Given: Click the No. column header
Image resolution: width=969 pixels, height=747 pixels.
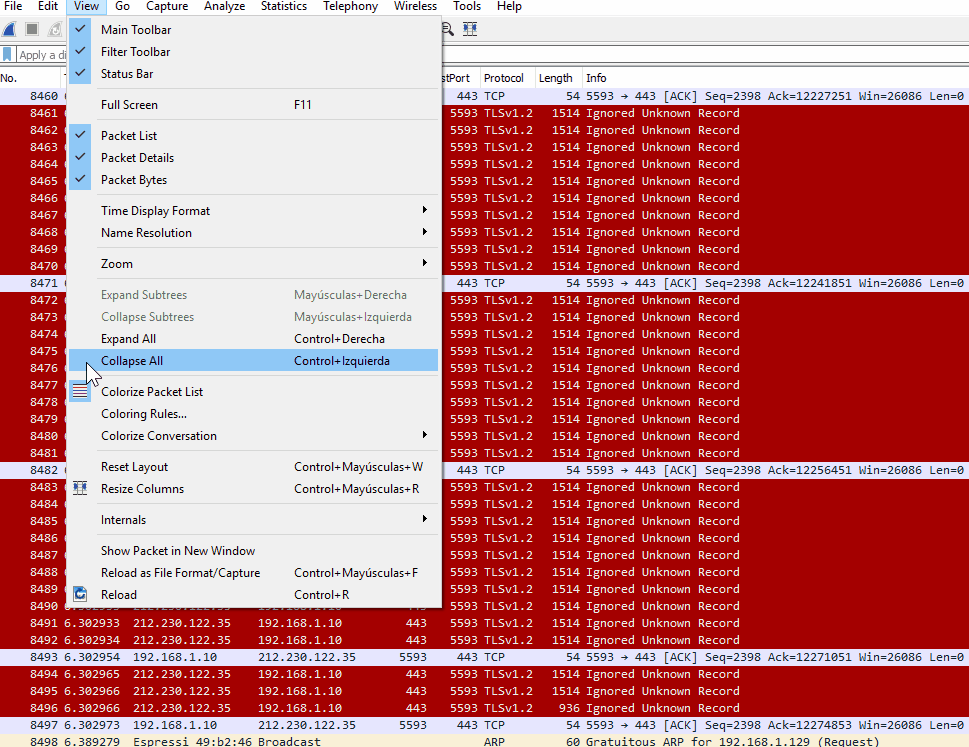Looking at the screenshot, I should pyautogui.click(x=31, y=78).
